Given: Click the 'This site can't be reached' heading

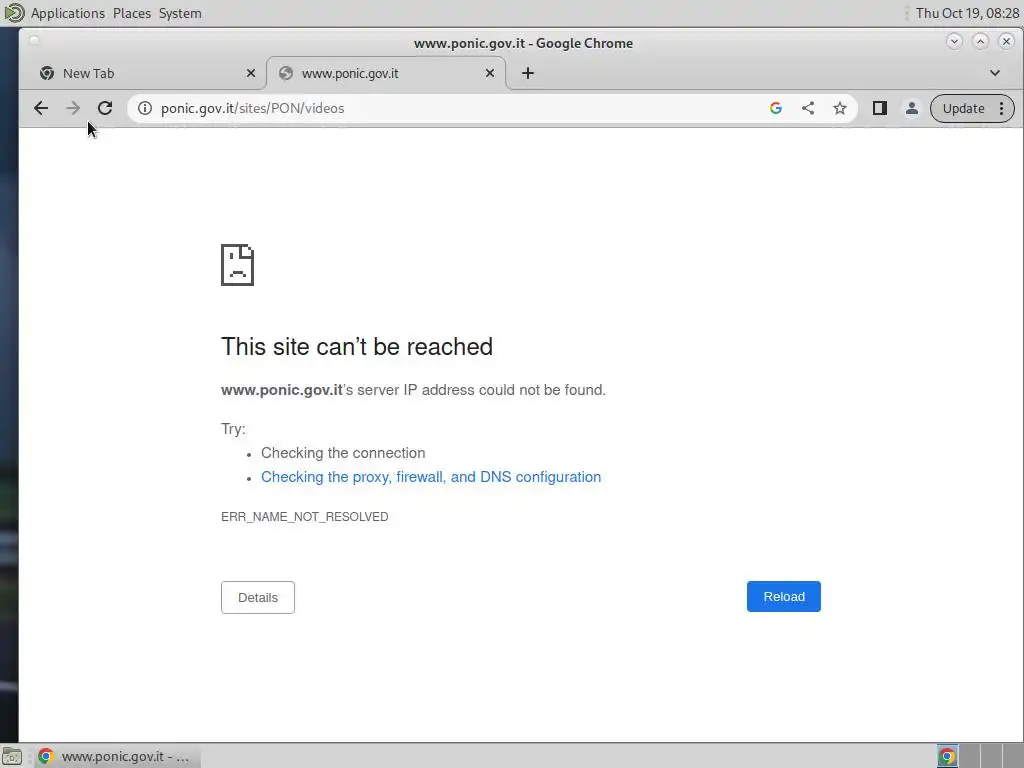Looking at the screenshot, I should pyautogui.click(x=357, y=347).
